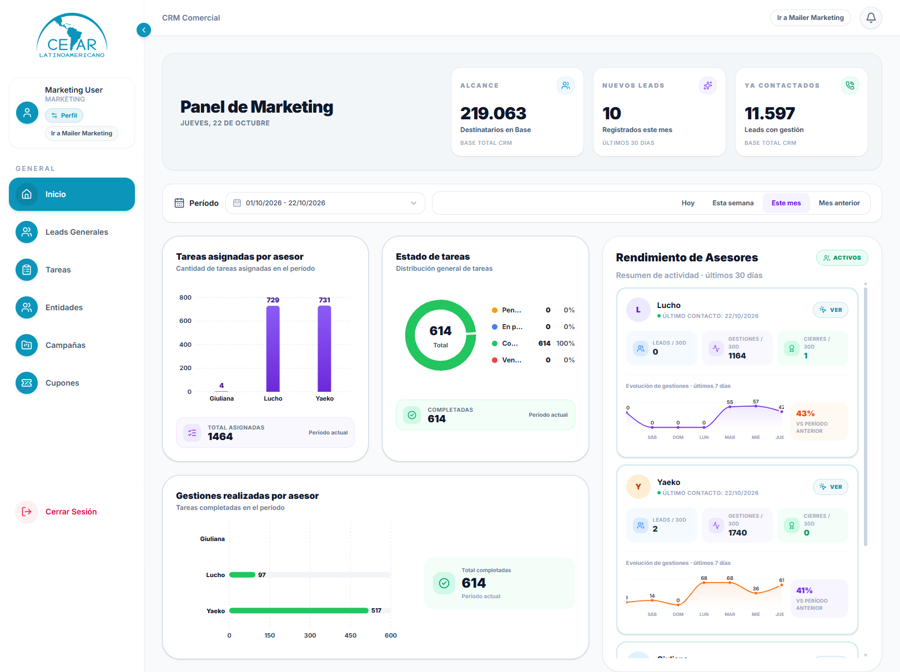Screen dimensions: 900x672
Task: Click the Cerrar Sesión logout icon
Action: coord(26,511)
